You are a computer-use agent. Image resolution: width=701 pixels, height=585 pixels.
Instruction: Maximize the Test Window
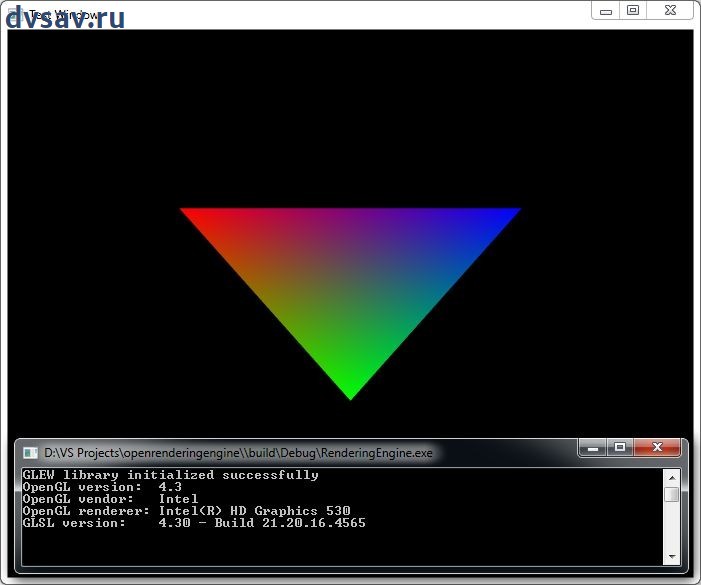(632, 10)
